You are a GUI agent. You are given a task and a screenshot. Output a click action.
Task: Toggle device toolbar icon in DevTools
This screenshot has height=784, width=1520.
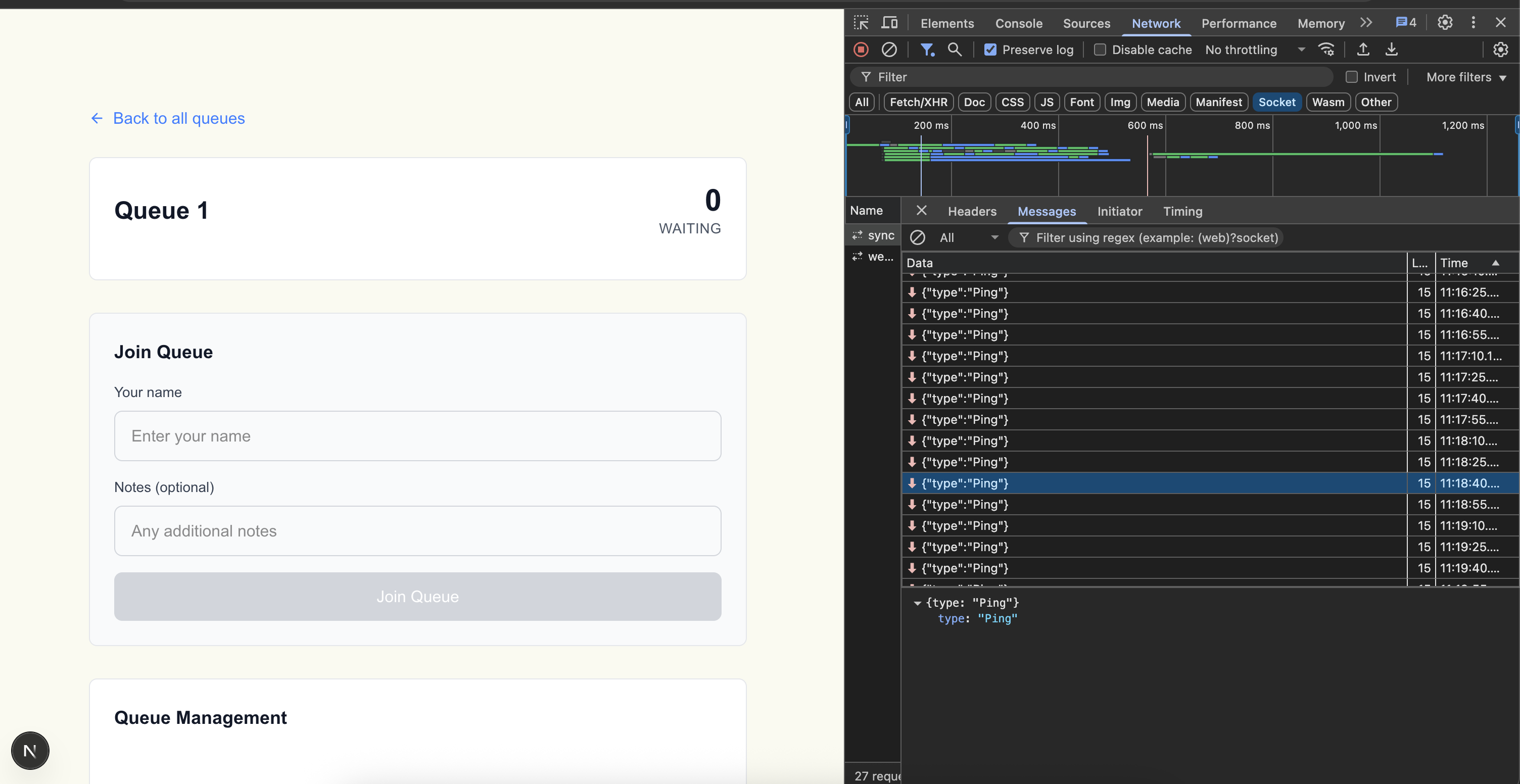click(x=889, y=23)
